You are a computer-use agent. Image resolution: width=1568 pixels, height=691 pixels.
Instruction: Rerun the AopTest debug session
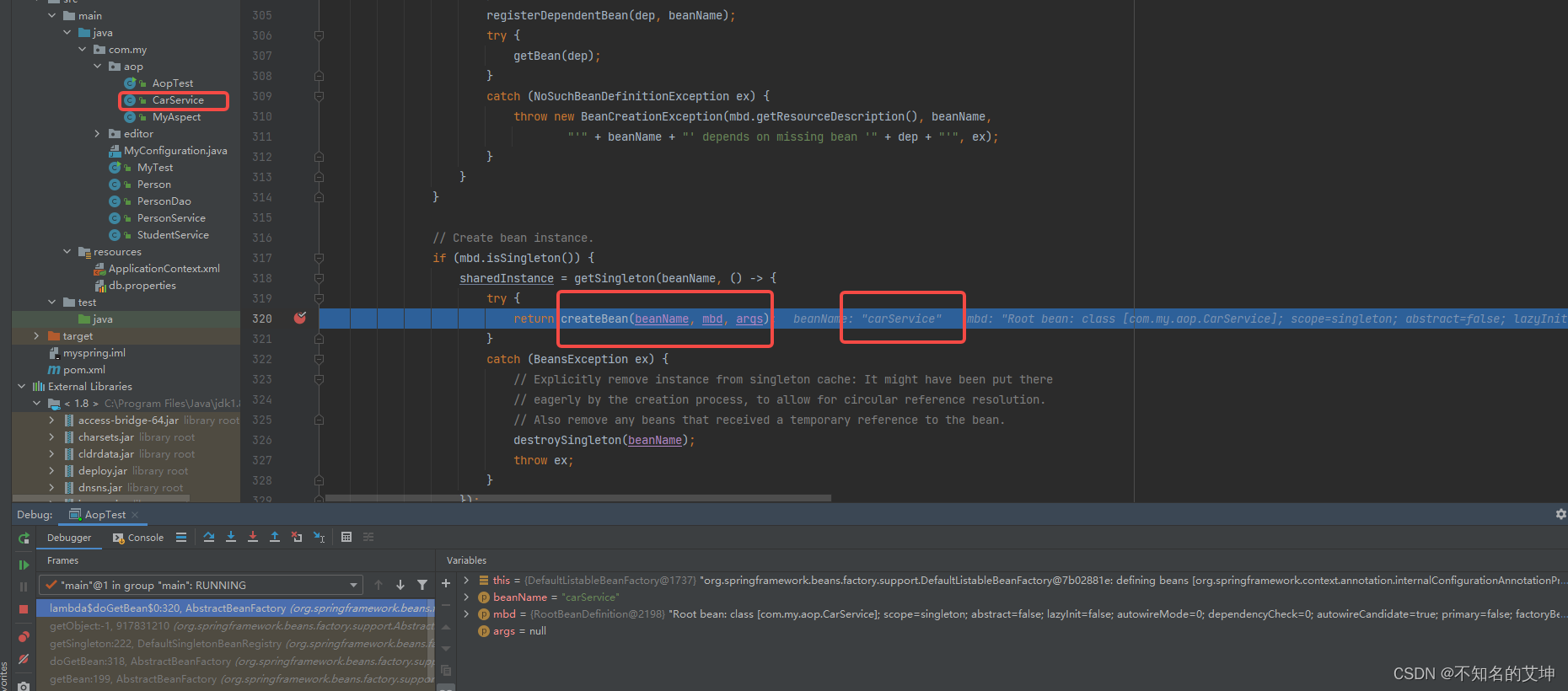tap(24, 538)
